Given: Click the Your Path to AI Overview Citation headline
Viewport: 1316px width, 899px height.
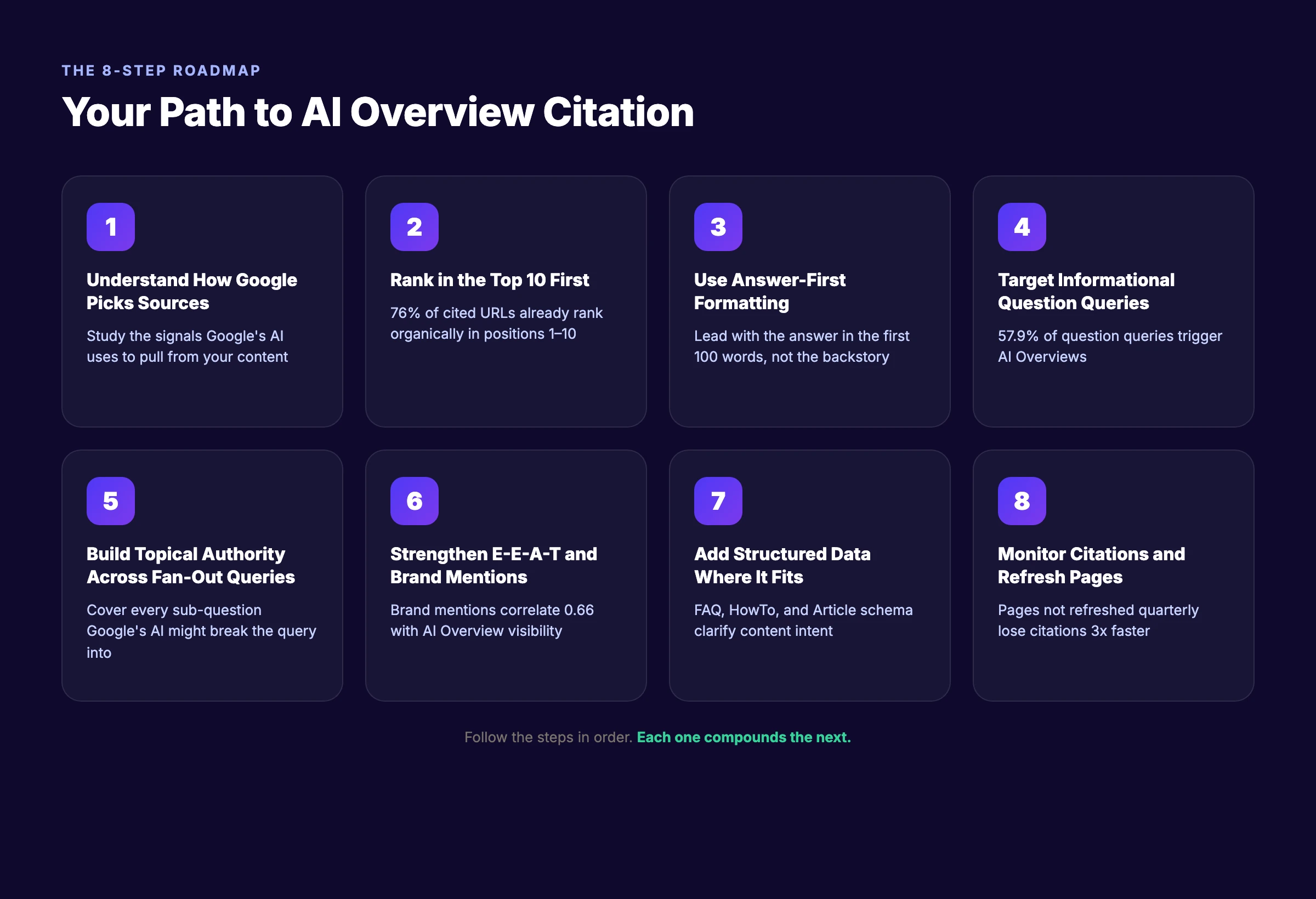Looking at the screenshot, I should pyautogui.click(x=378, y=112).
